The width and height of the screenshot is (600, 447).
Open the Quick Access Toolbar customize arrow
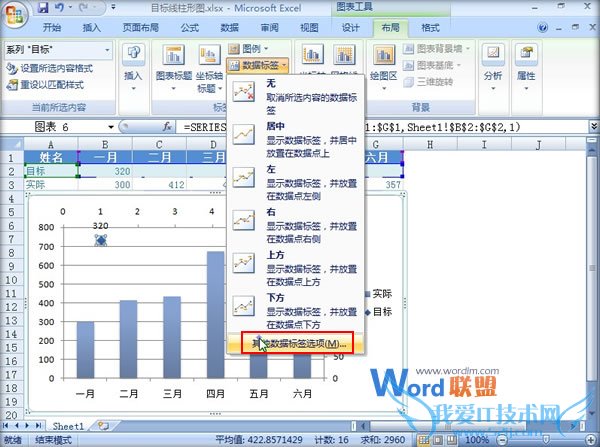[113, 7]
